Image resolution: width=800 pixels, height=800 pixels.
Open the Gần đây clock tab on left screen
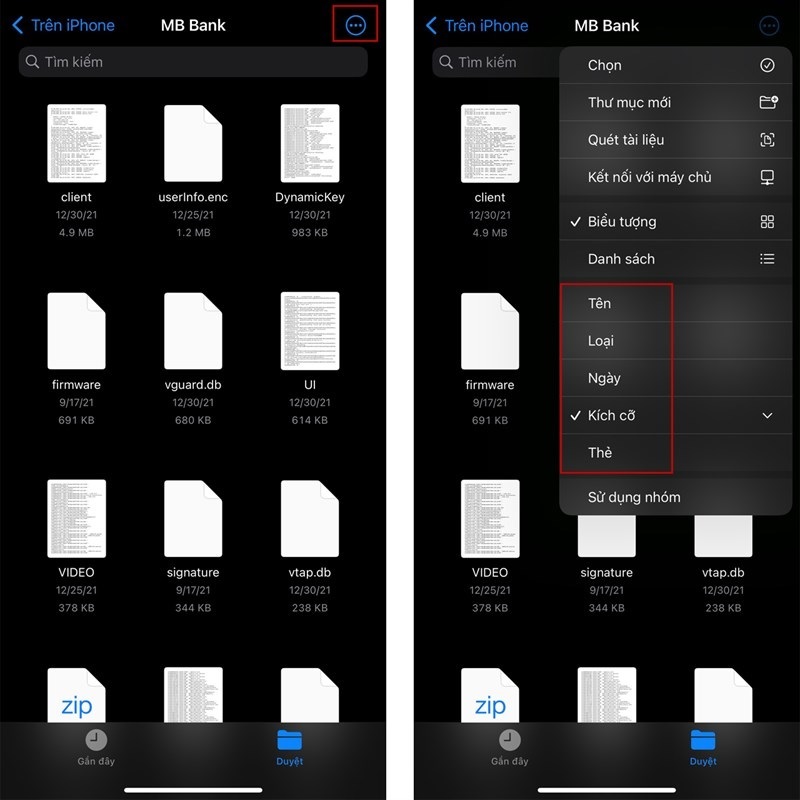pyautogui.click(x=97, y=746)
